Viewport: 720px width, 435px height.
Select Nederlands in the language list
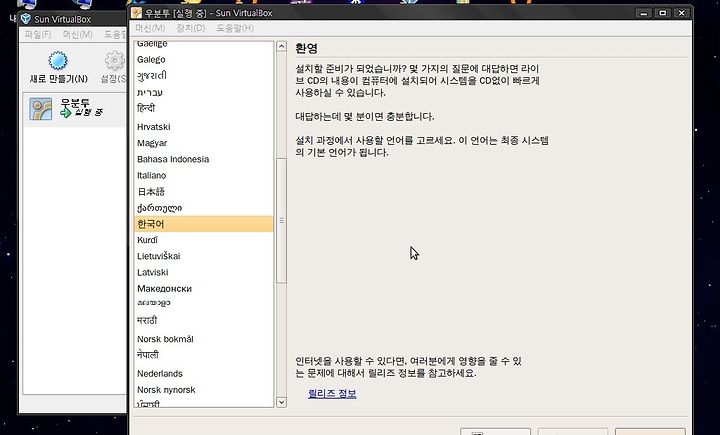pyautogui.click(x=204, y=373)
